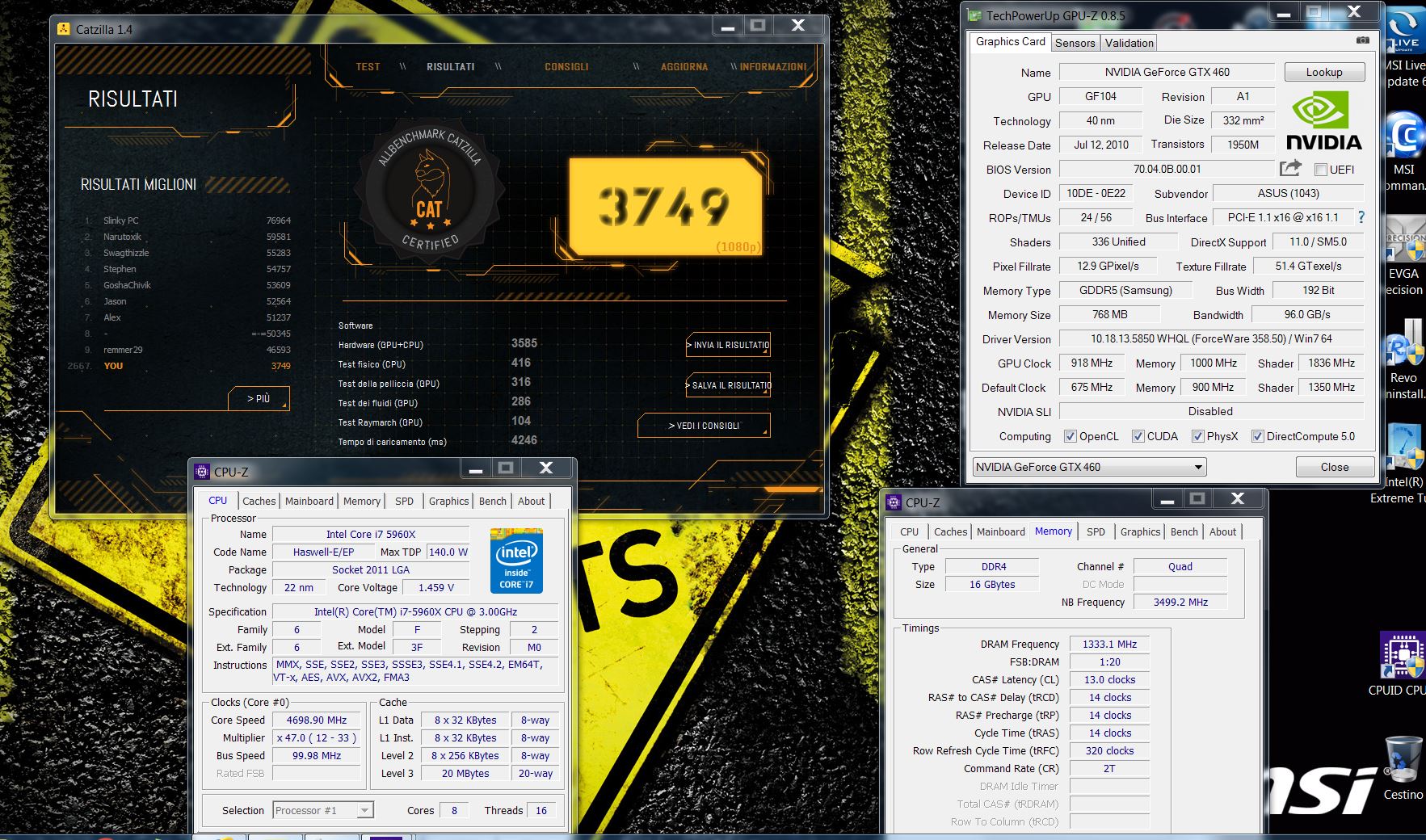Click VEDI I CONSIGLI button

pyautogui.click(x=704, y=426)
